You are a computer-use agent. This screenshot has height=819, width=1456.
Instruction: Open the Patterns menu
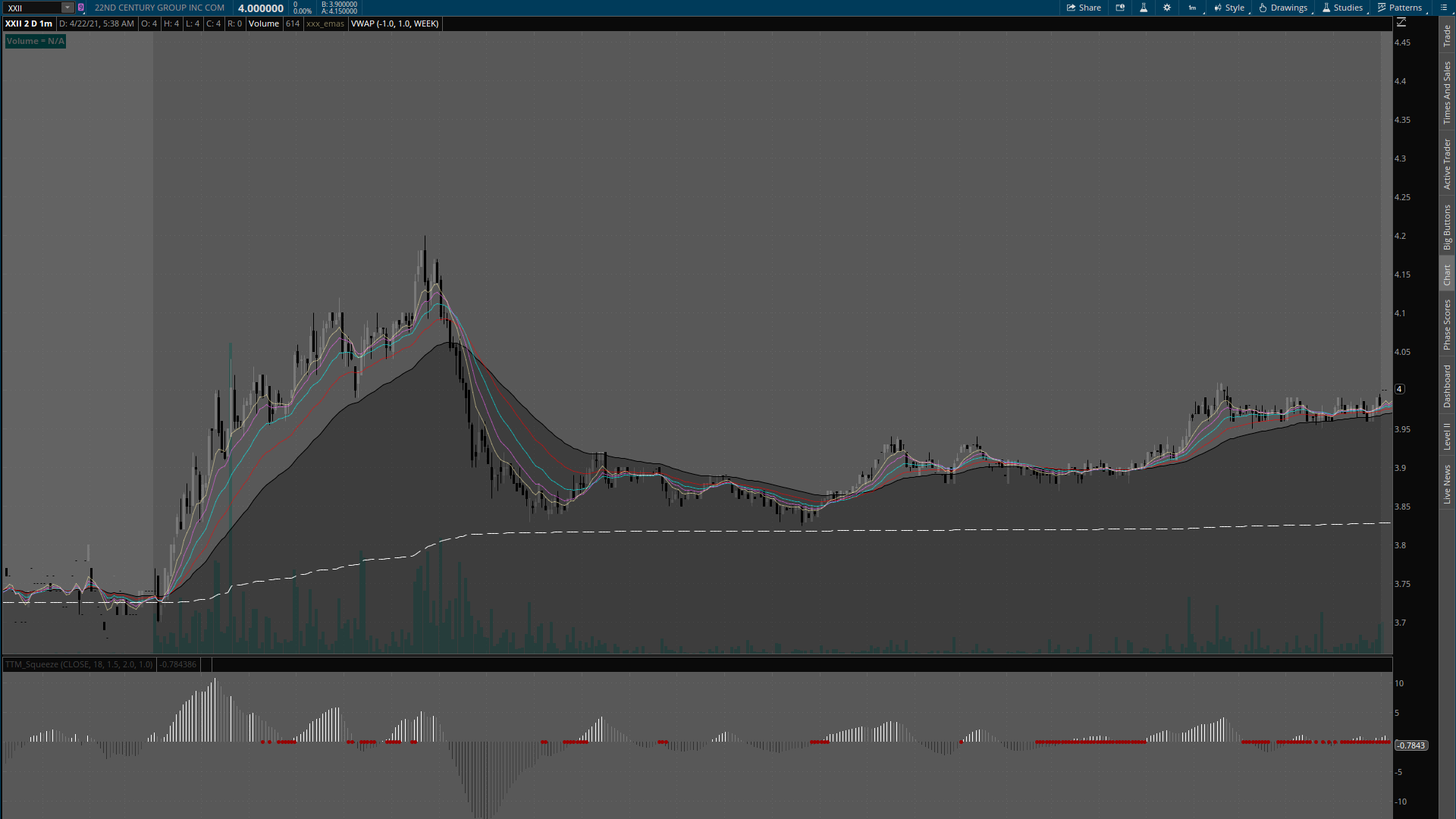click(1400, 8)
